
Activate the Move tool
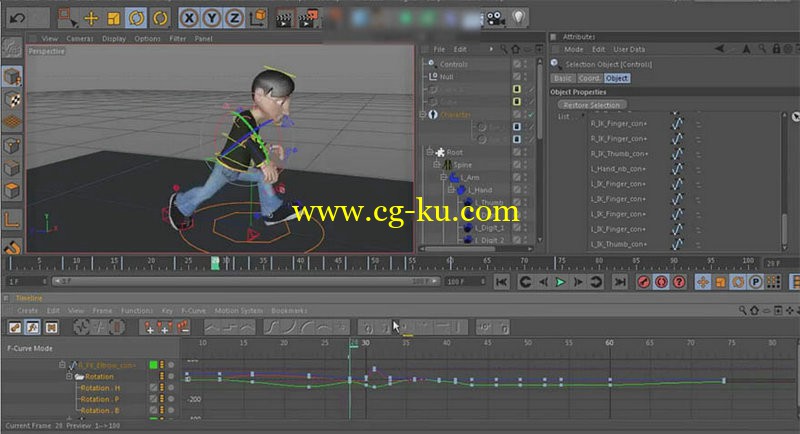tap(91, 19)
